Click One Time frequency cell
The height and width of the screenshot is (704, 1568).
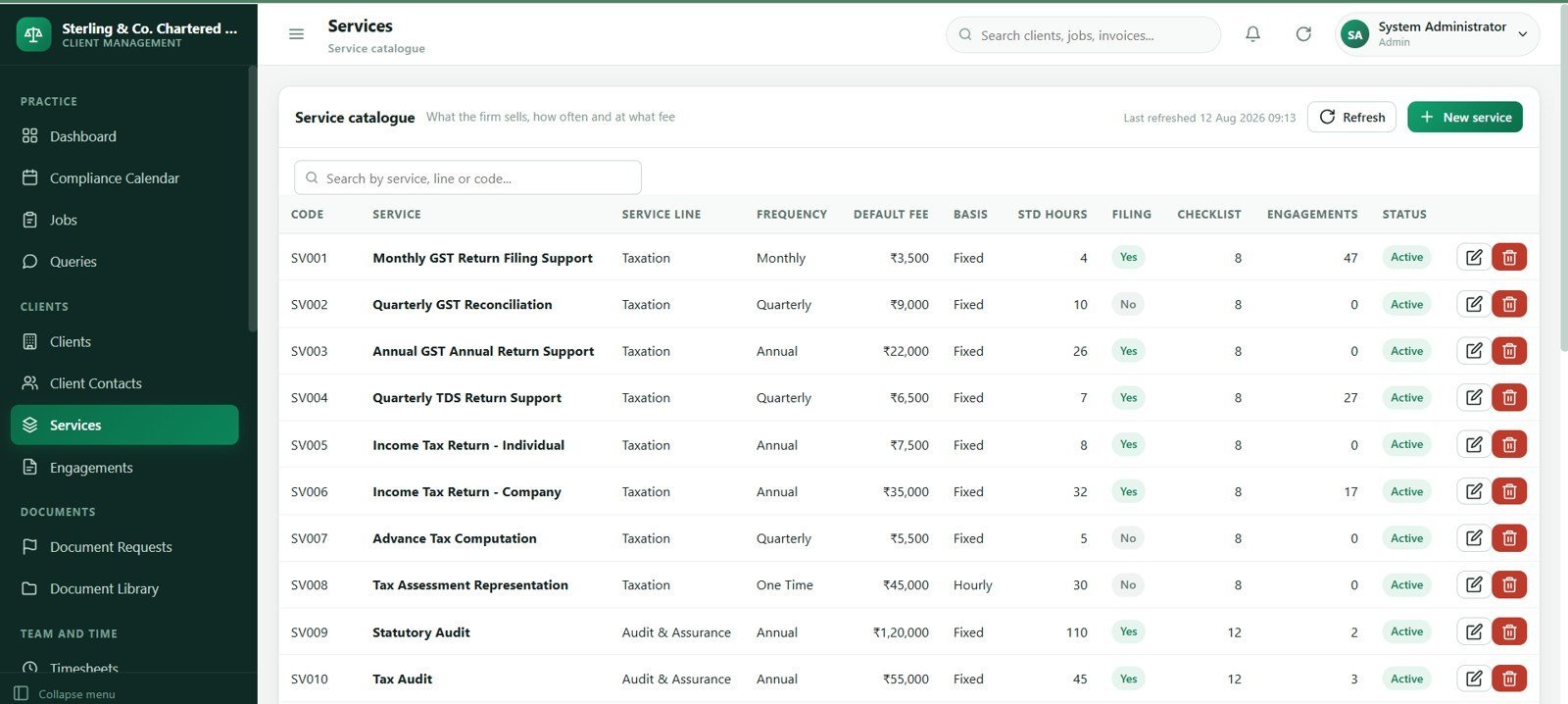[785, 585]
